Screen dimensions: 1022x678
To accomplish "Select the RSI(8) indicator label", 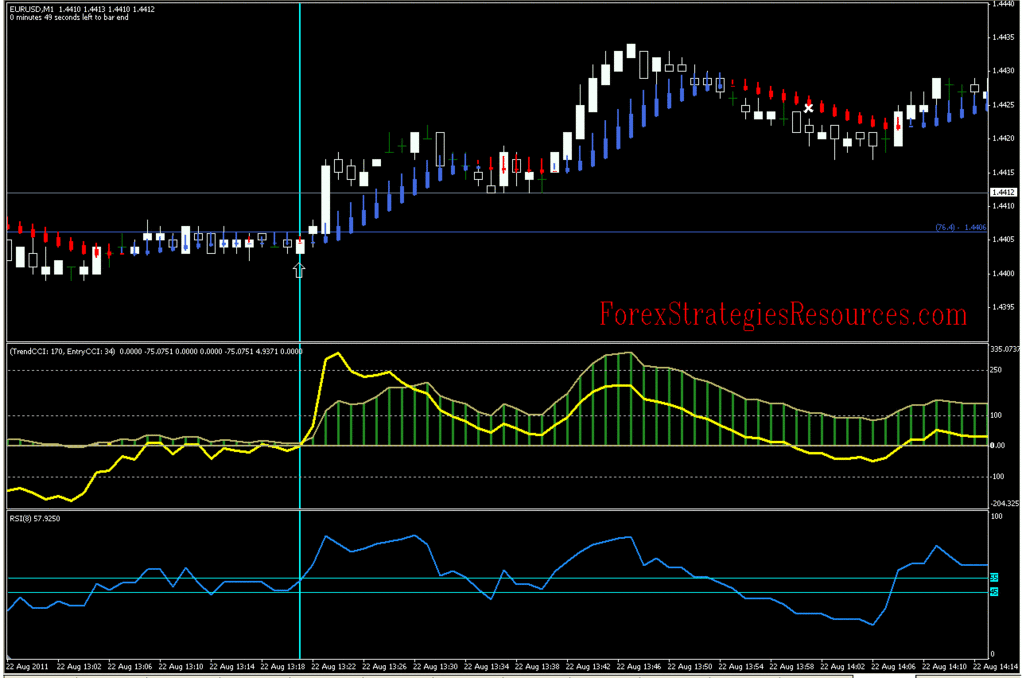I will click(28, 518).
